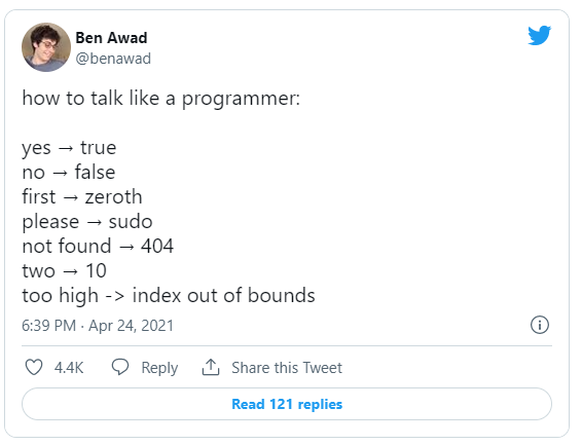Screen dimensions: 582x445
Task: Click the Apr 24, 2021 date
Action: (131, 325)
